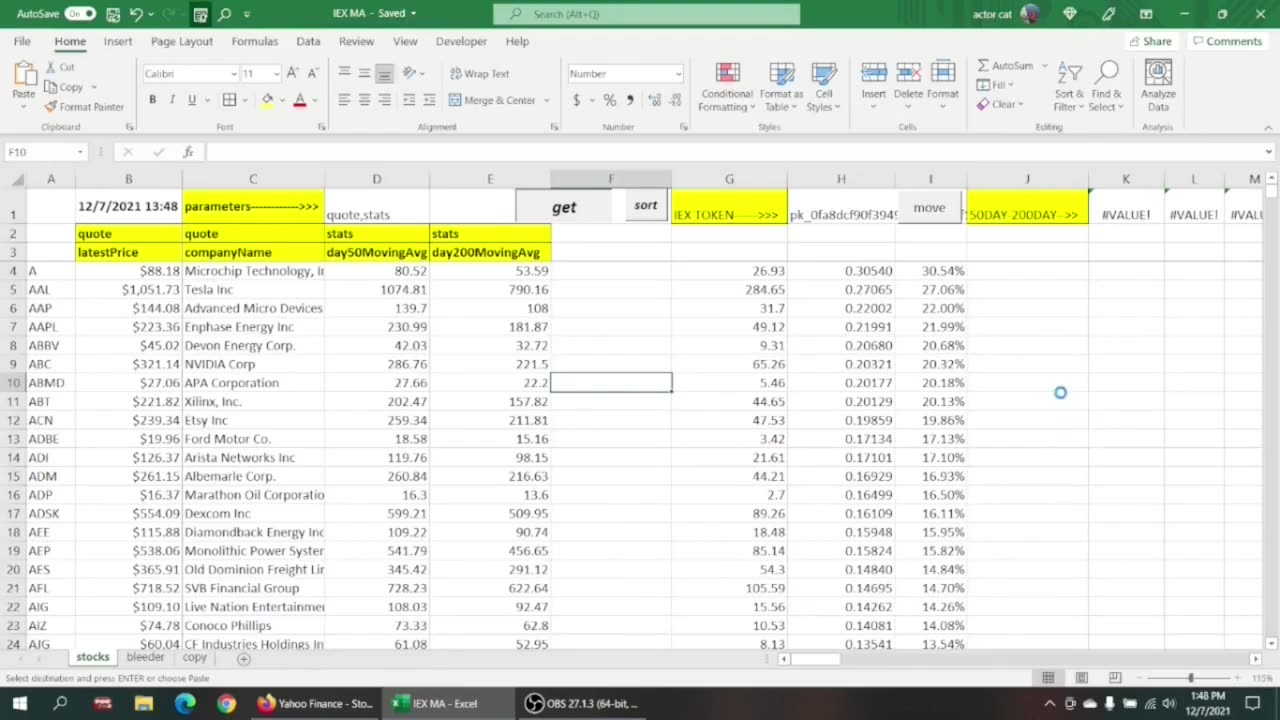Open the Name Box dropdown
Viewport: 1280px width, 720px height.
pyautogui.click(x=79, y=152)
